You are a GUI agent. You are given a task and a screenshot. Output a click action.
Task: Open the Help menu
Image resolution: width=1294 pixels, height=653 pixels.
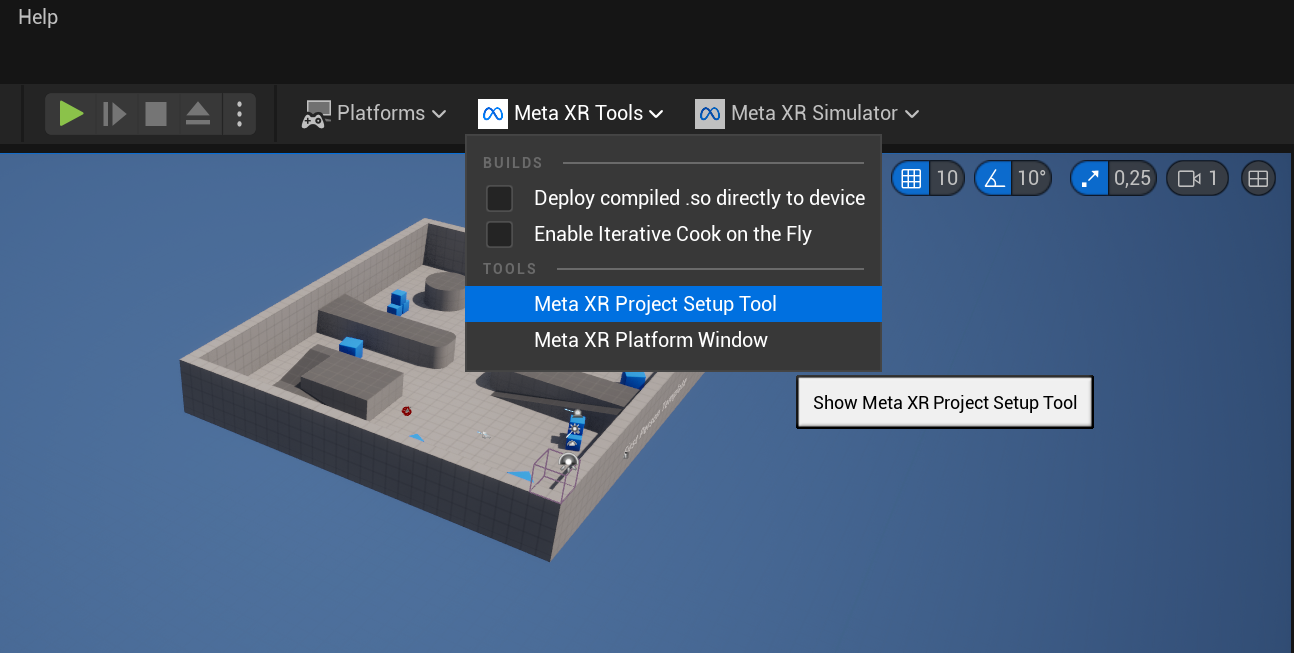point(37,16)
